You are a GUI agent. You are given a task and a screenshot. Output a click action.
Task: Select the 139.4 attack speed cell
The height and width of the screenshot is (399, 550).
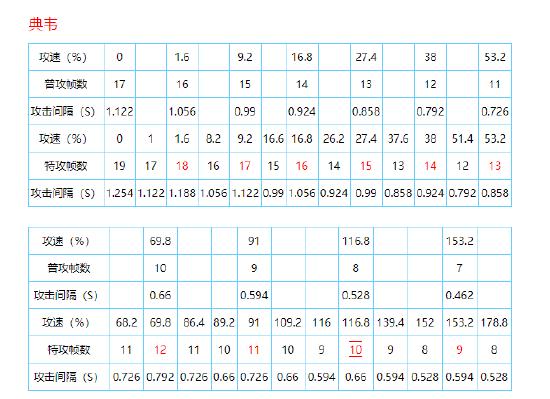click(390, 322)
